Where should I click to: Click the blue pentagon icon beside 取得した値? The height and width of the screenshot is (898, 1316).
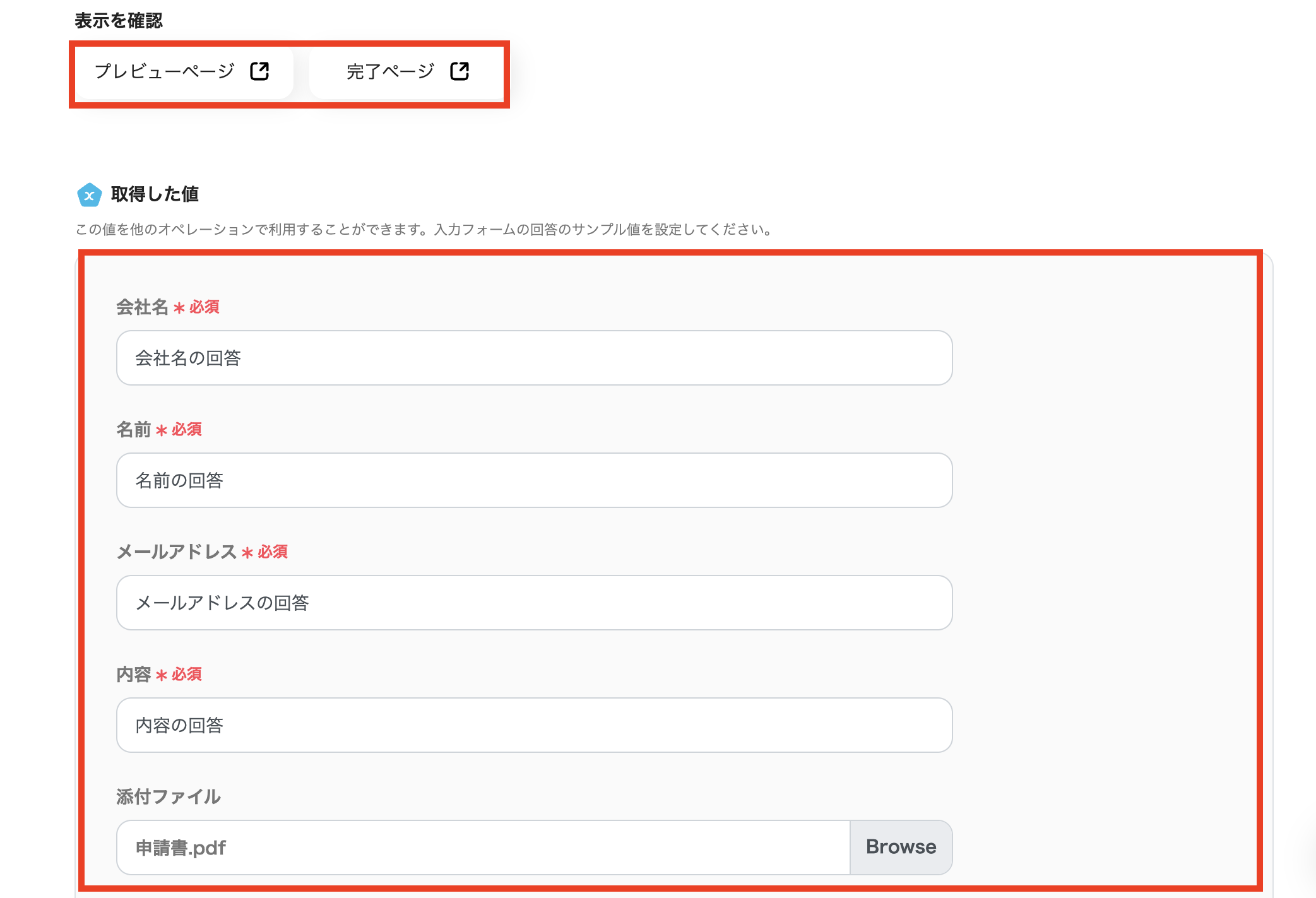coord(89,195)
